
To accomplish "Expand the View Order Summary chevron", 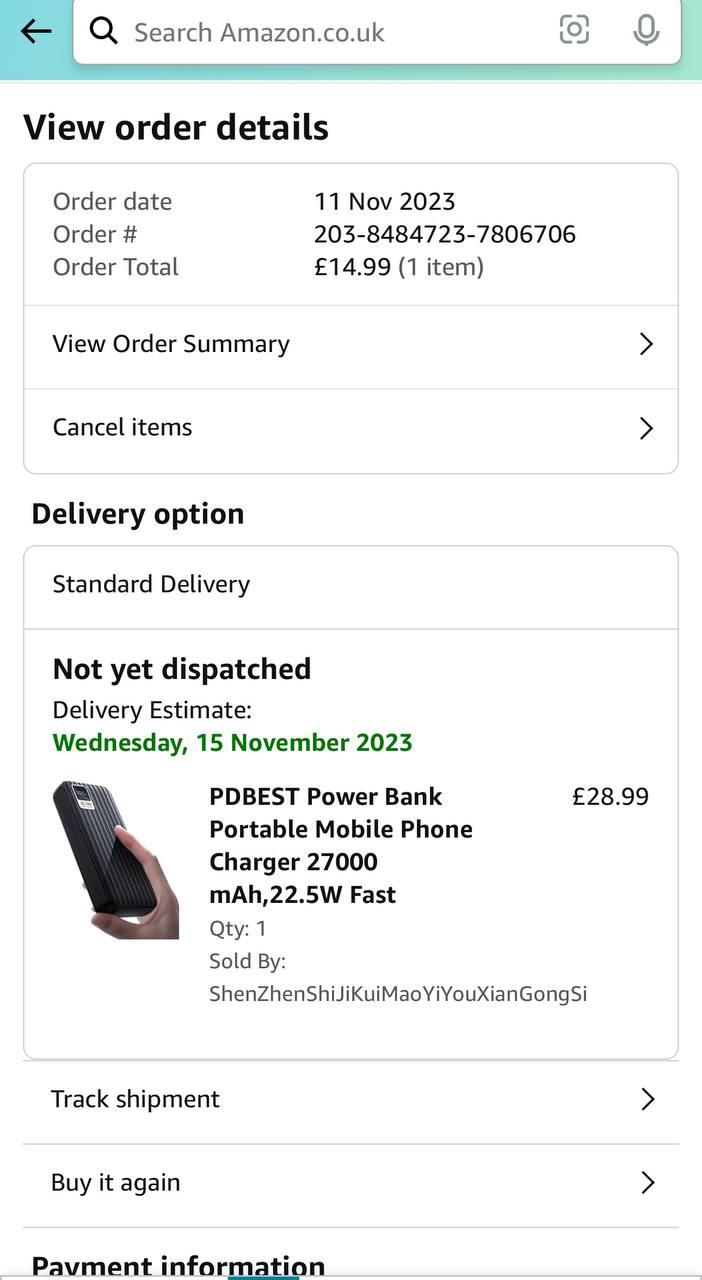I will coord(646,344).
